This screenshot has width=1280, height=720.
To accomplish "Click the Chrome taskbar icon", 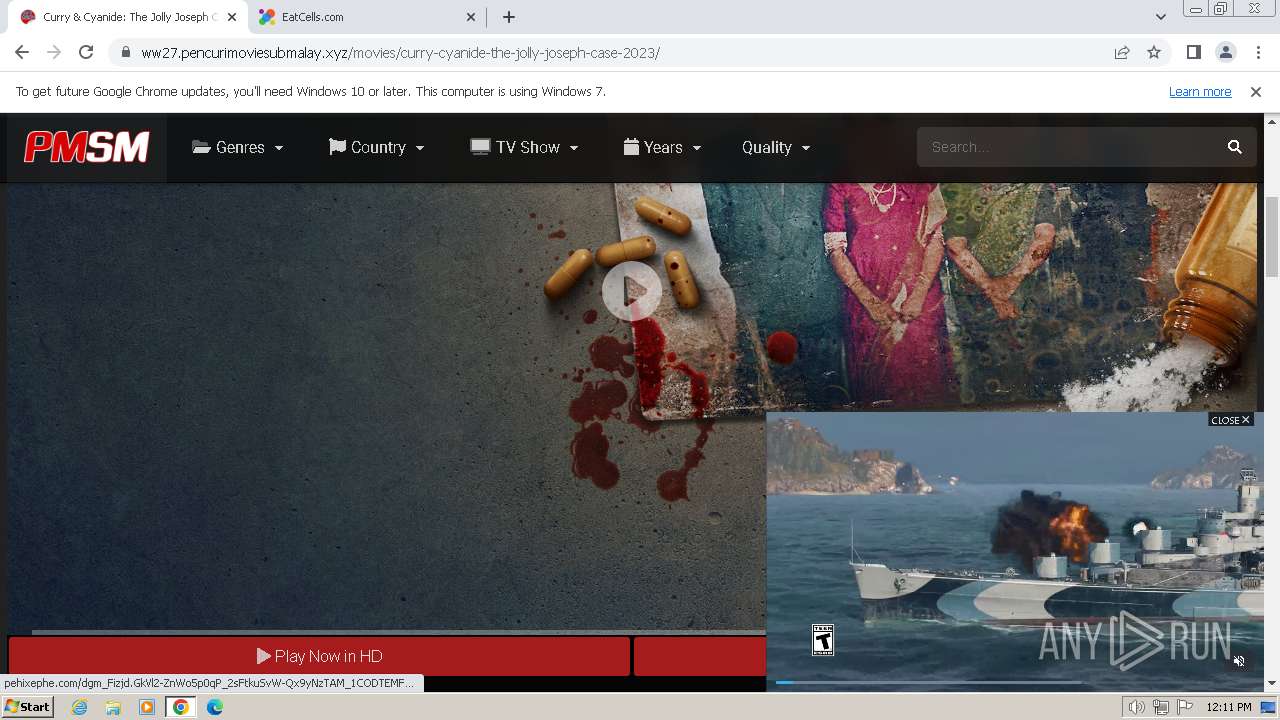I will tap(180, 707).
